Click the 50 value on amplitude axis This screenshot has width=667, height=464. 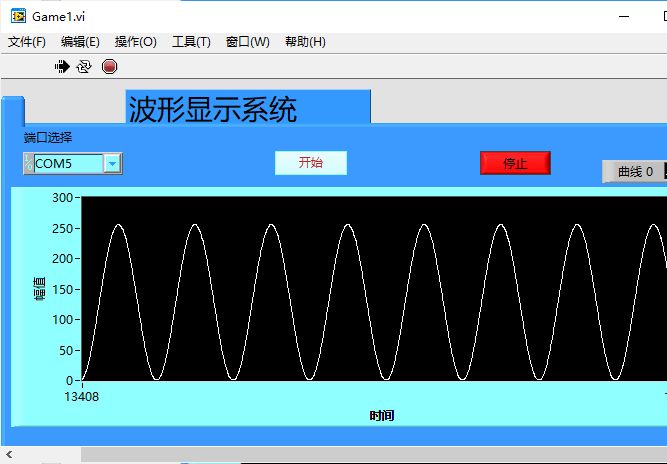(66, 351)
